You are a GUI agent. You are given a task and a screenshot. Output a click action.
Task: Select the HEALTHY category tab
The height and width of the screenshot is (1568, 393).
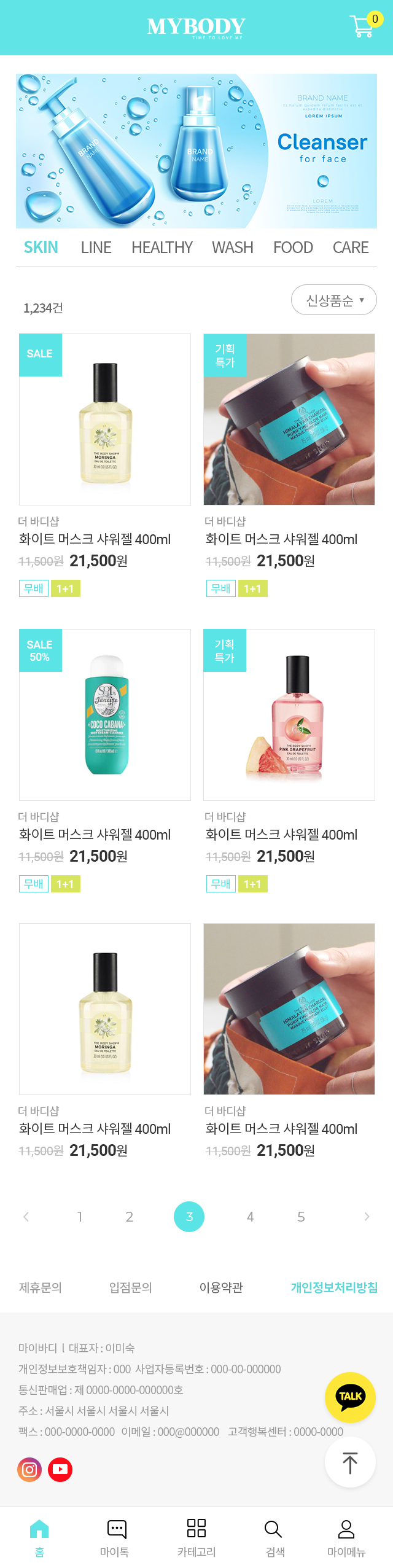[x=162, y=248]
